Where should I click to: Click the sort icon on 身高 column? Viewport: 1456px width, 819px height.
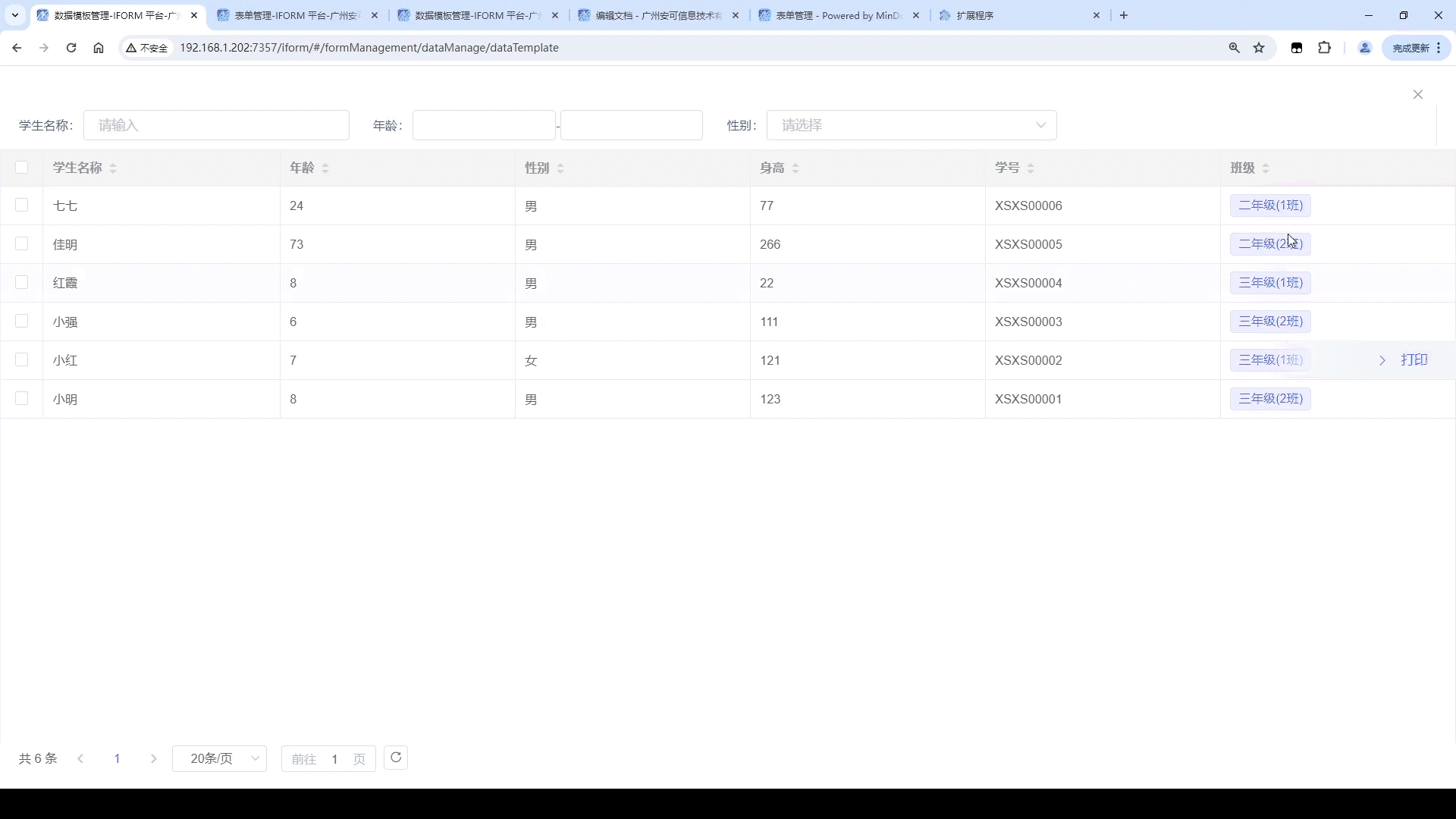[795, 168]
